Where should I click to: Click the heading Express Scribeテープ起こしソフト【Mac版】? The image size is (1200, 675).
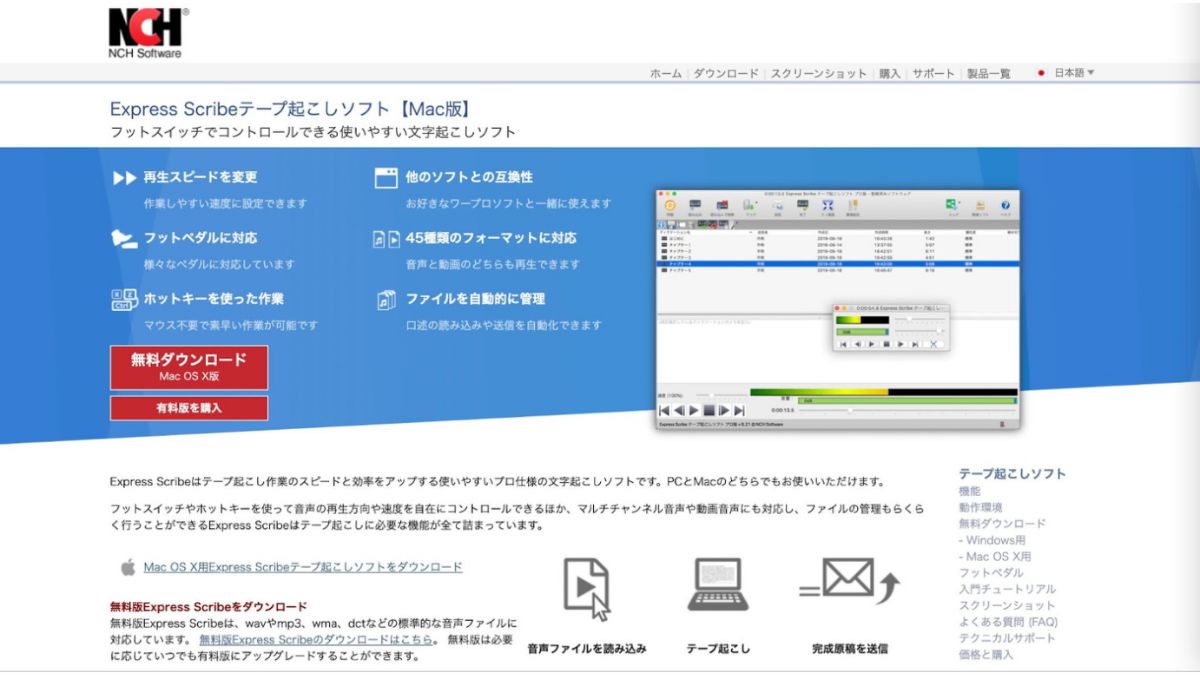[290, 109]
